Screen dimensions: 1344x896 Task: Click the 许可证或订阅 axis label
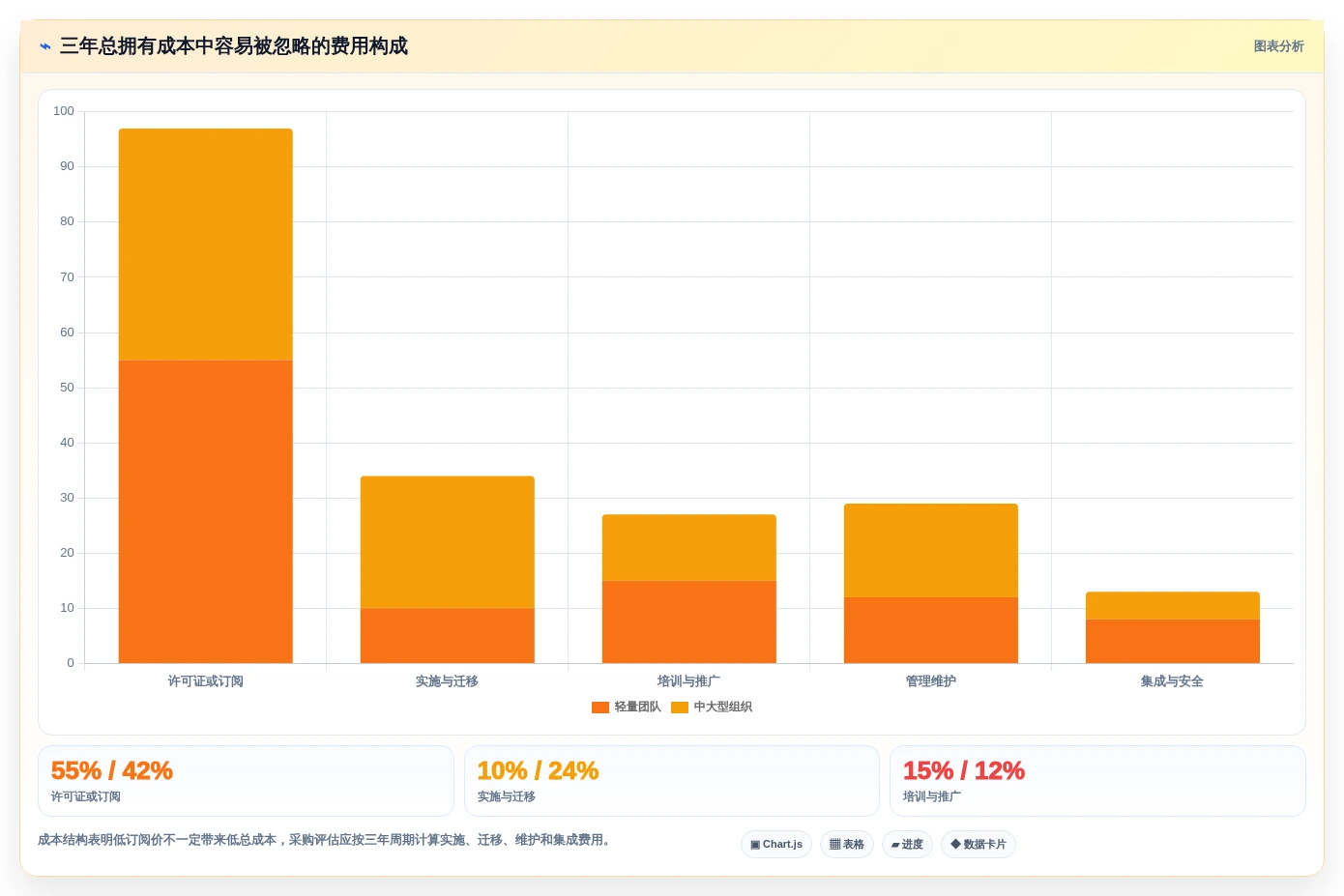point(206,681)
